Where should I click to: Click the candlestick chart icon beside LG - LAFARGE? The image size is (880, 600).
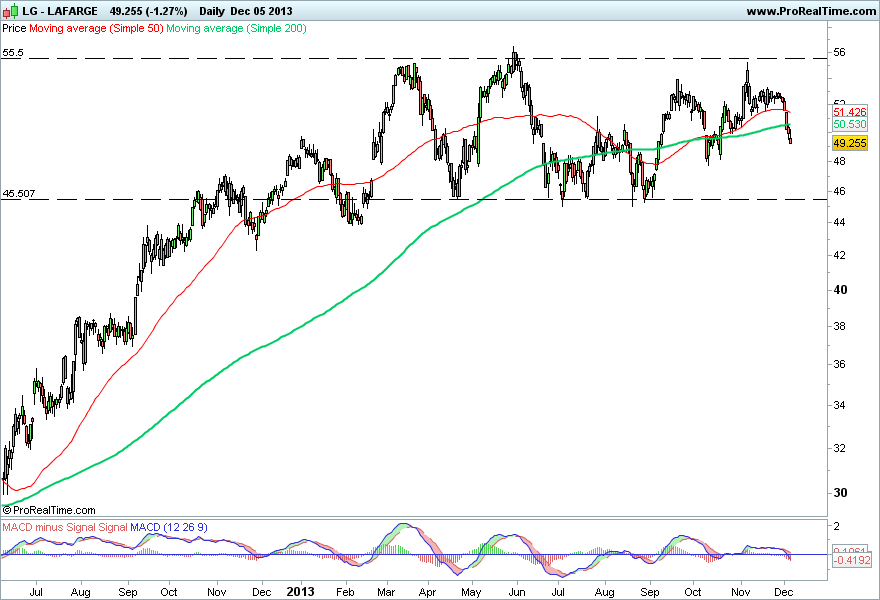tap(10, 11)
